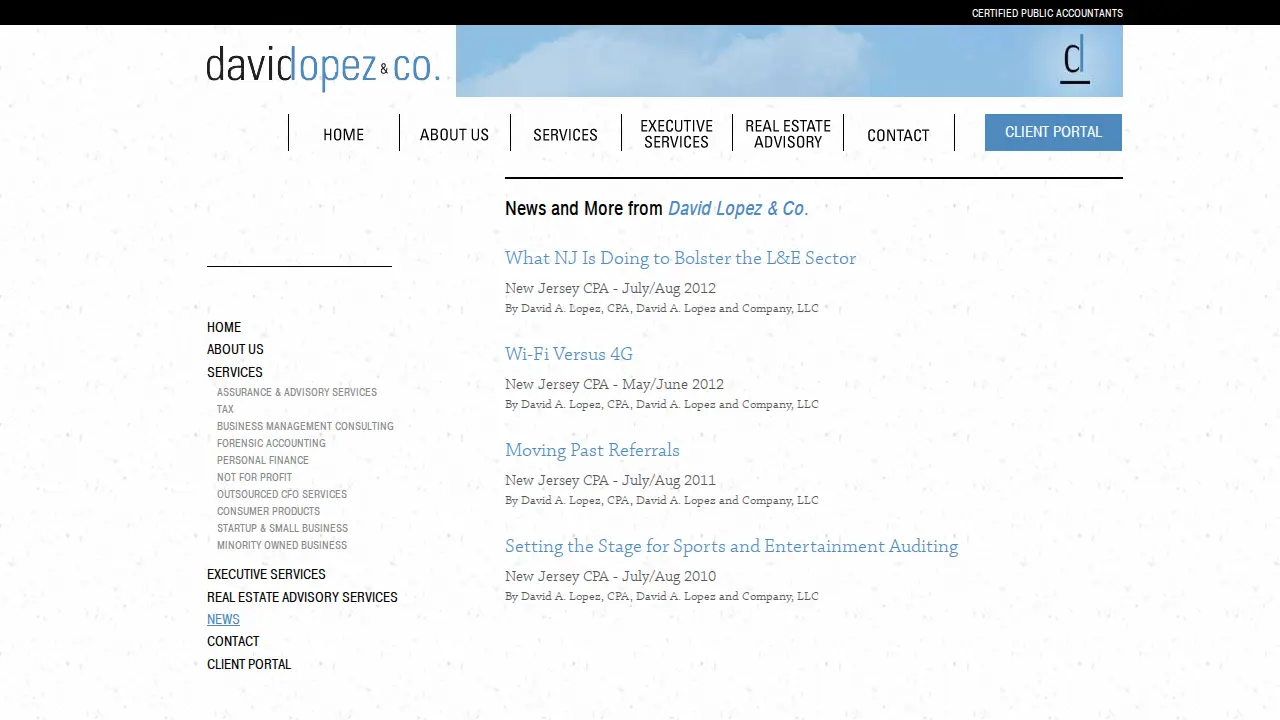1280x720 pixels.
Task: Select Not For Profit in the sidebar
Action: coord(255,477)
